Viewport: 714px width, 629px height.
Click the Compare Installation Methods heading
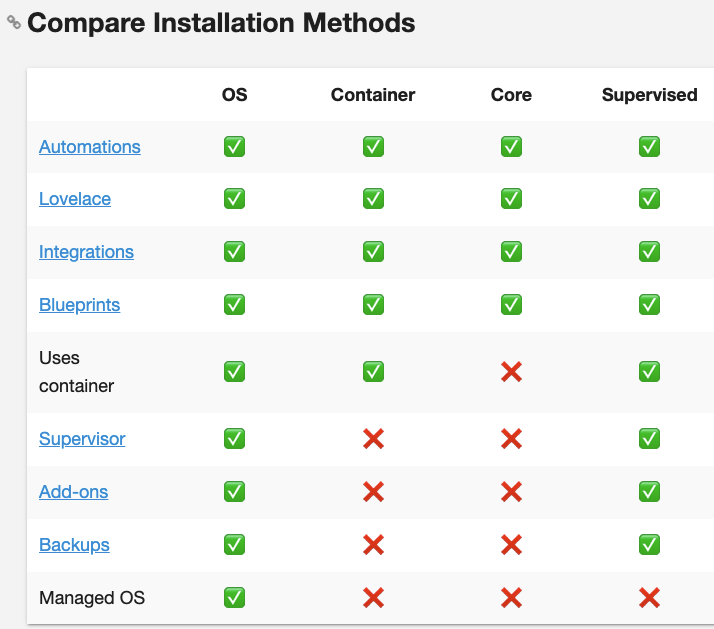tap(221, 23)
